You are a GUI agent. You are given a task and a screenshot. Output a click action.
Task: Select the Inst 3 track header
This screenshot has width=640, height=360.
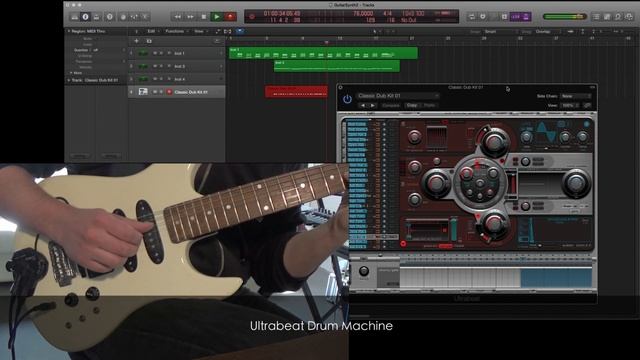[176, 66]
